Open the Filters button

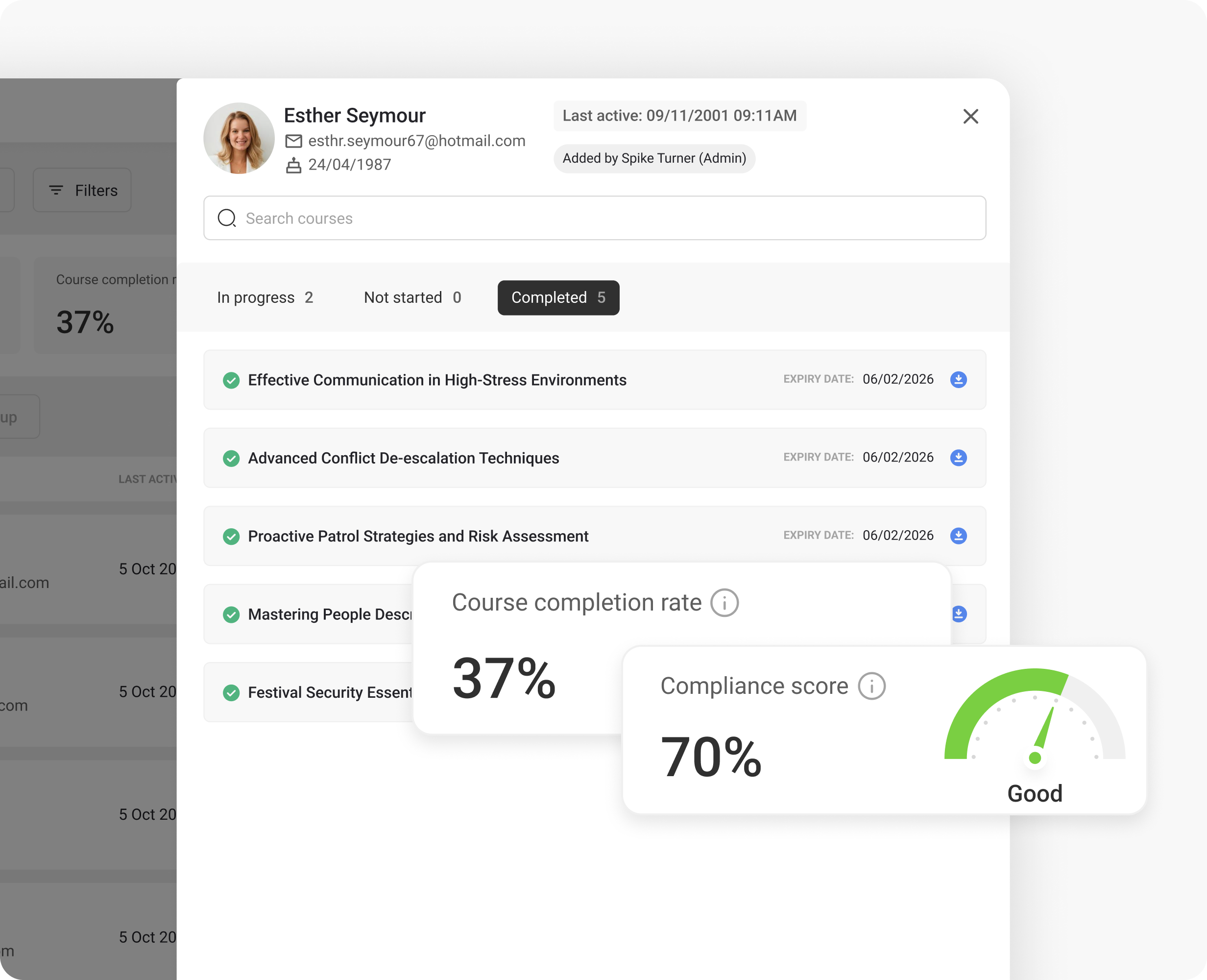click(x=82, y=190)
